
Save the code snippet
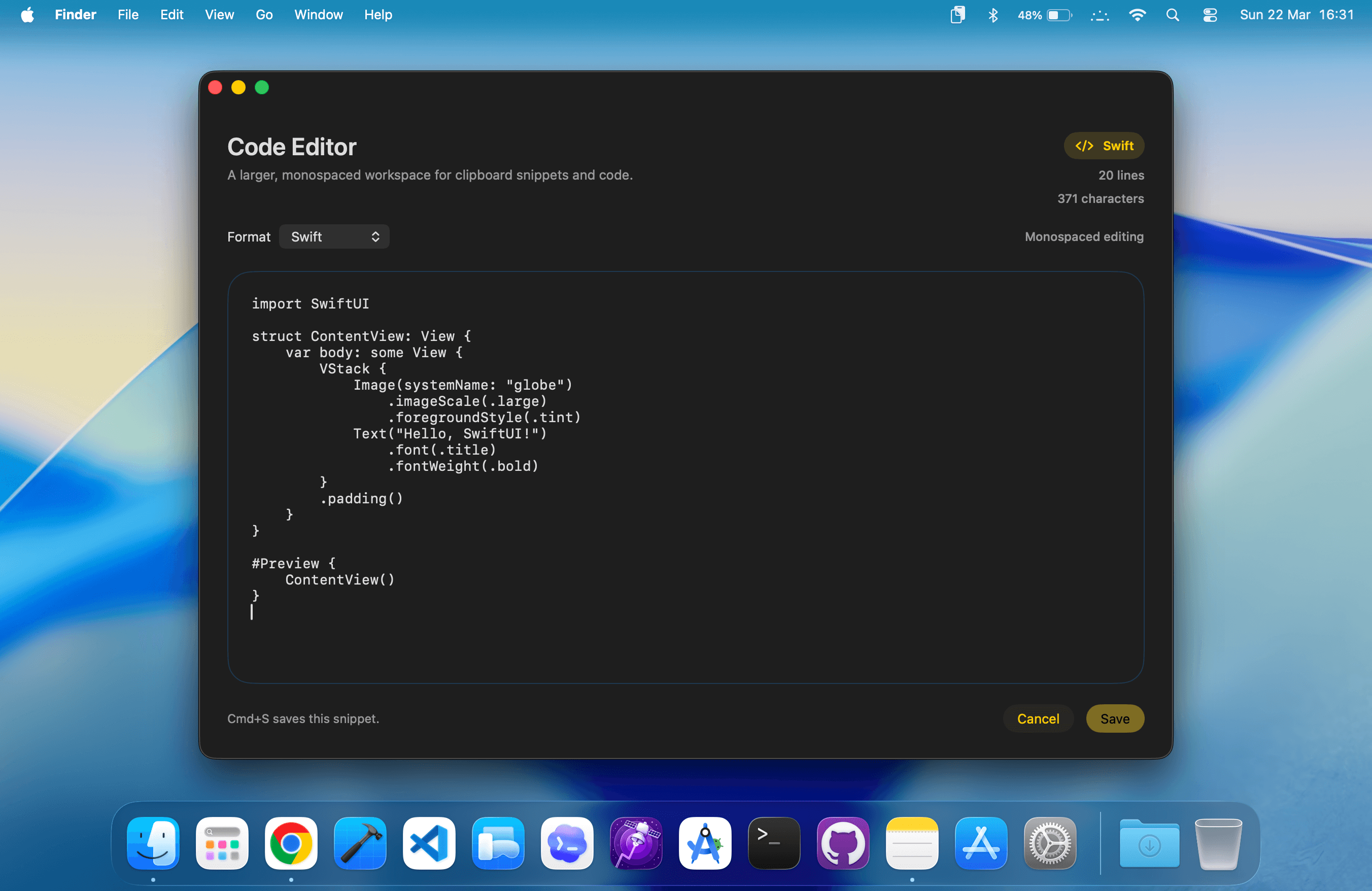tap(1115, 718)
